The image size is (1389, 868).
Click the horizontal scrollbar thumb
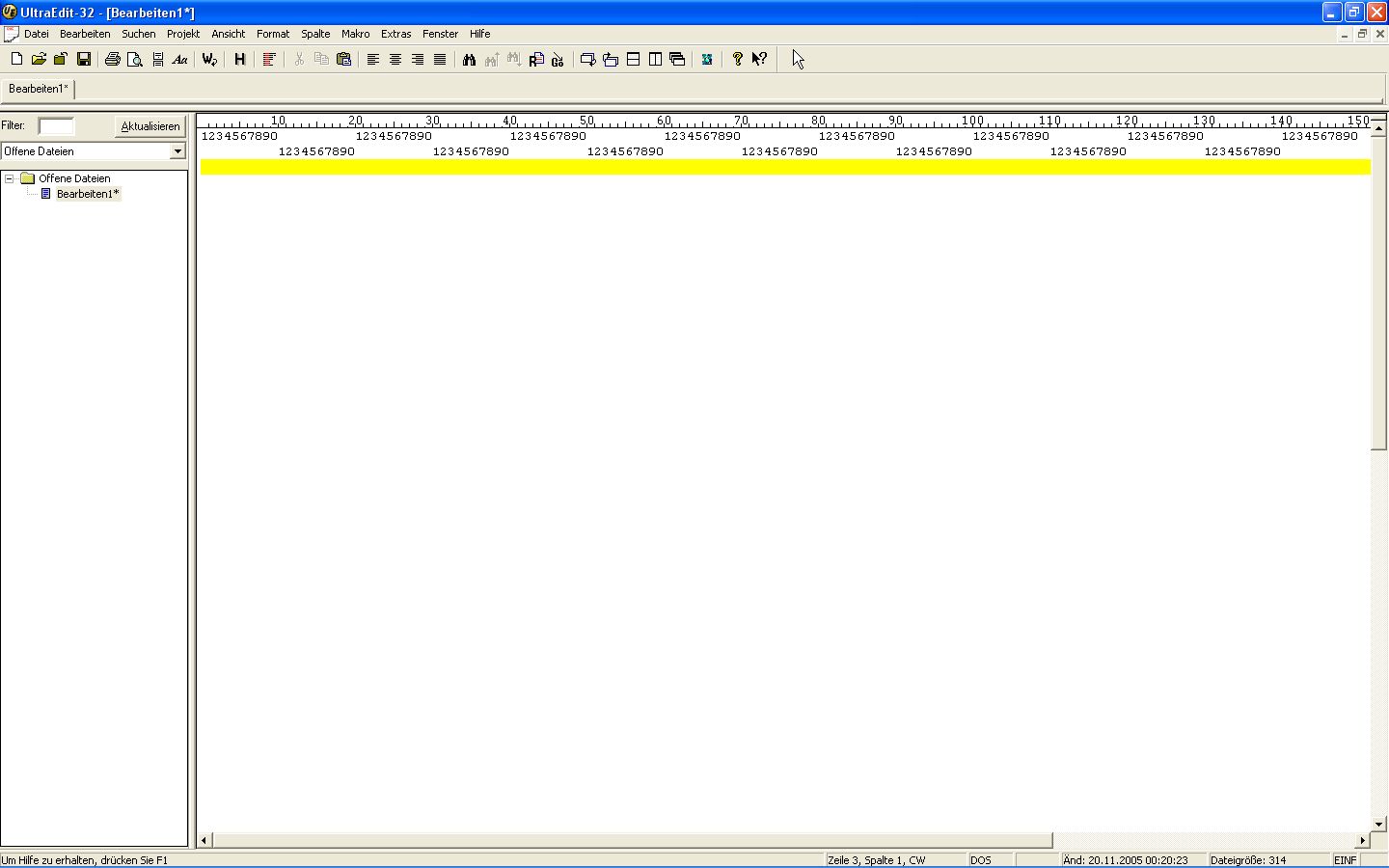click(x=632, y=840)
